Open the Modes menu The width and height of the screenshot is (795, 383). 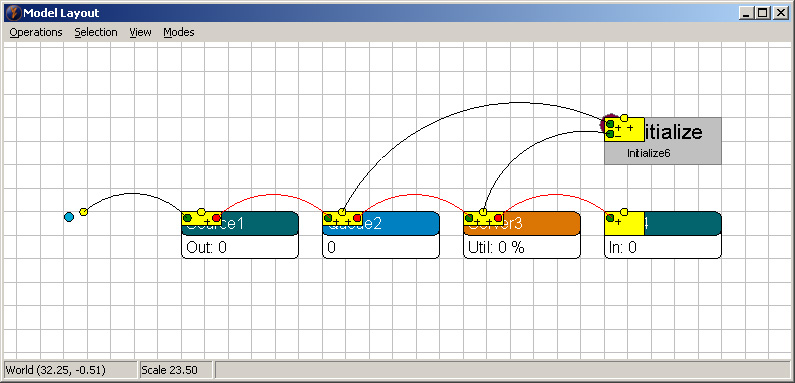point(178,32)
